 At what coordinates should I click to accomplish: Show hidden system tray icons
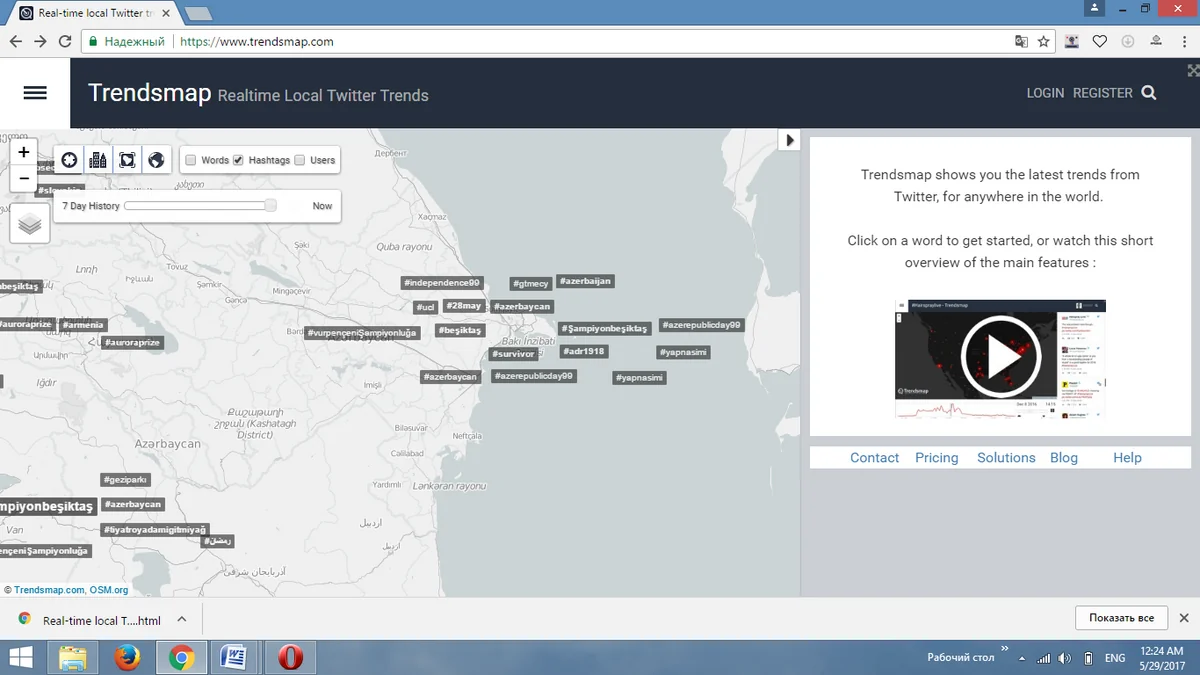pos(1022,658)
